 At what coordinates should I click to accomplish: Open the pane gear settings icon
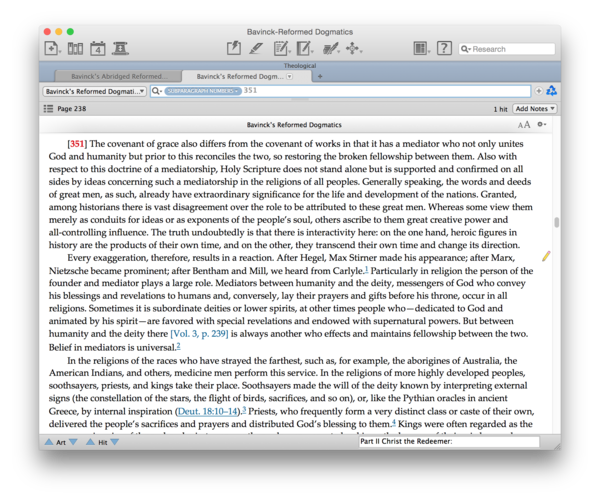pos(541,124)
